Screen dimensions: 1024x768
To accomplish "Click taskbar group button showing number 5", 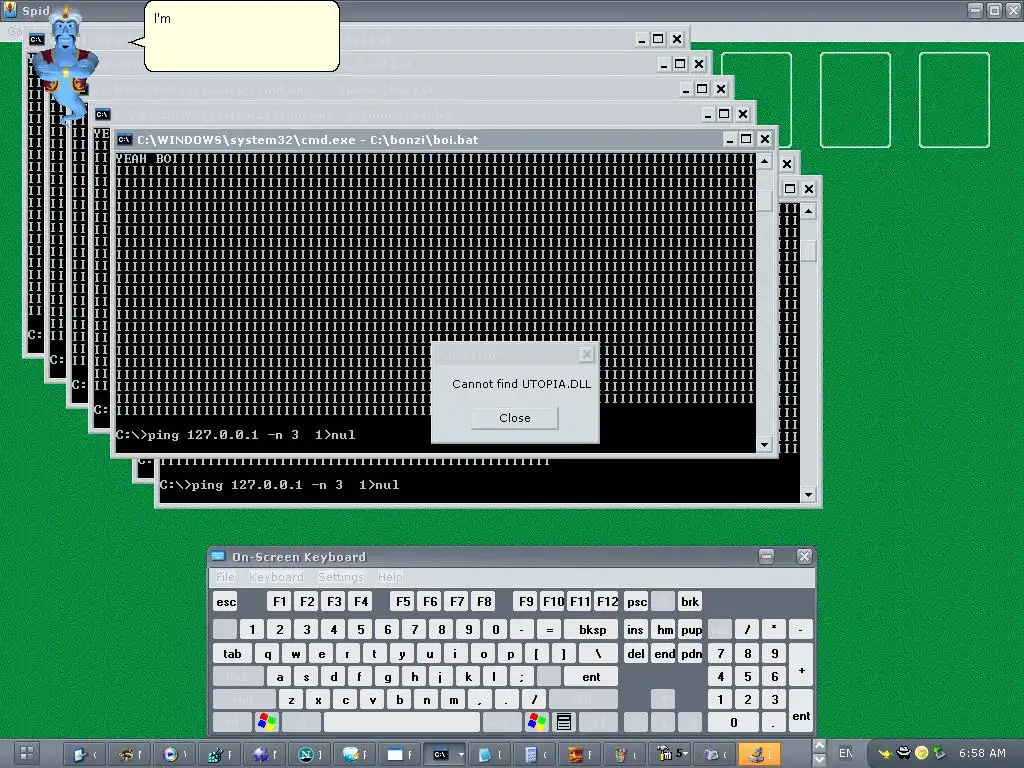I will pos(669,754).
